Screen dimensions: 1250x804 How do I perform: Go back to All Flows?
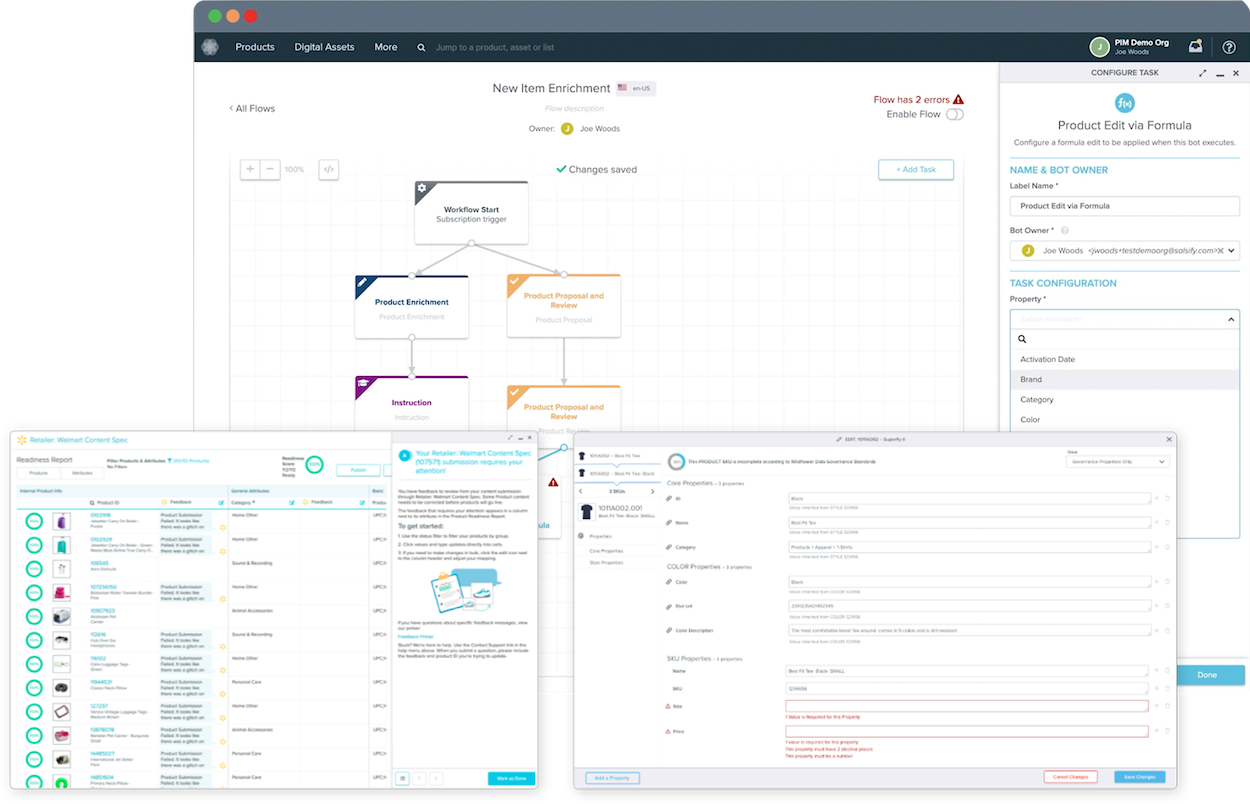click(x=252, y=108)
